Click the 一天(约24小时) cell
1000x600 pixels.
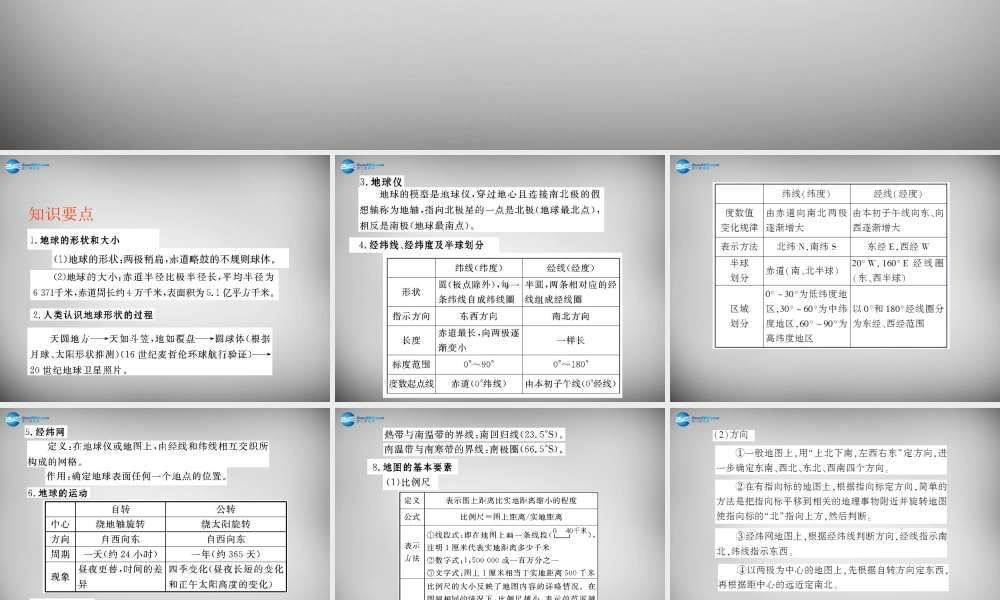(121, 554)
